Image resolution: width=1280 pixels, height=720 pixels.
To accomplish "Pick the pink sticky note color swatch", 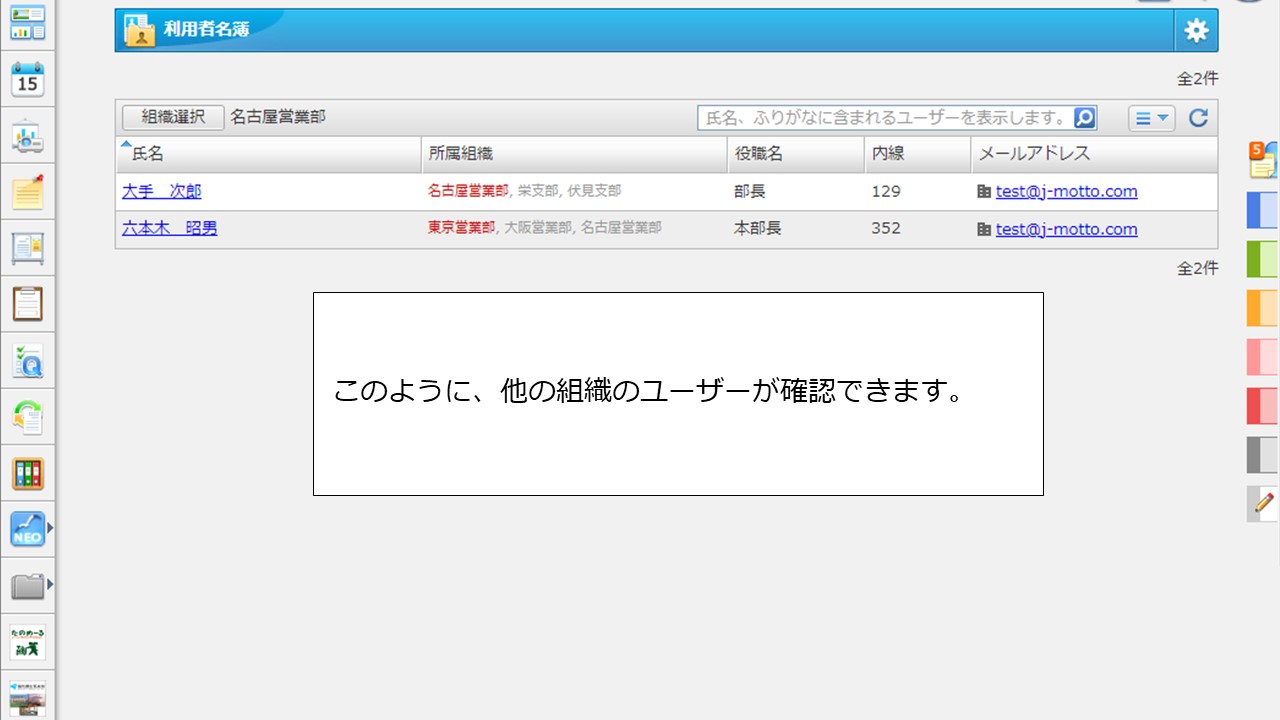I will tap(1263, 357).
